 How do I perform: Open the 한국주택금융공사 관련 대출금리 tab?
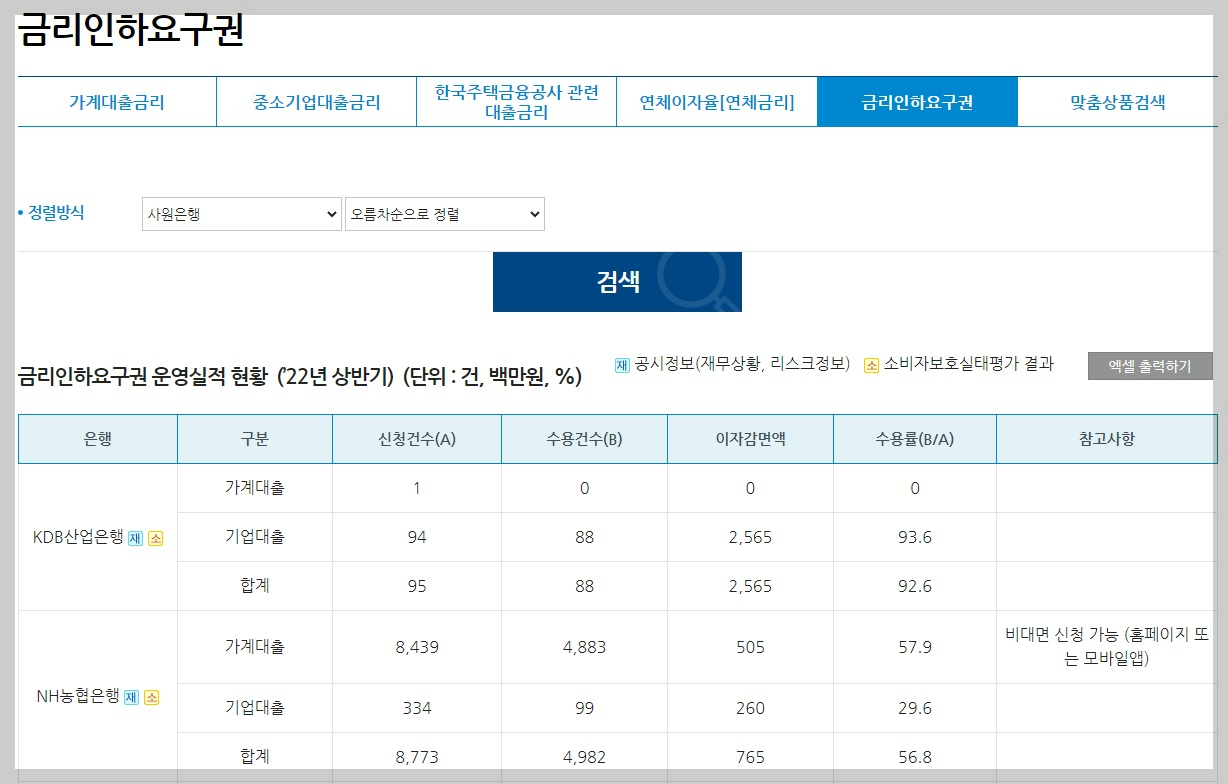tap(516, 101)
